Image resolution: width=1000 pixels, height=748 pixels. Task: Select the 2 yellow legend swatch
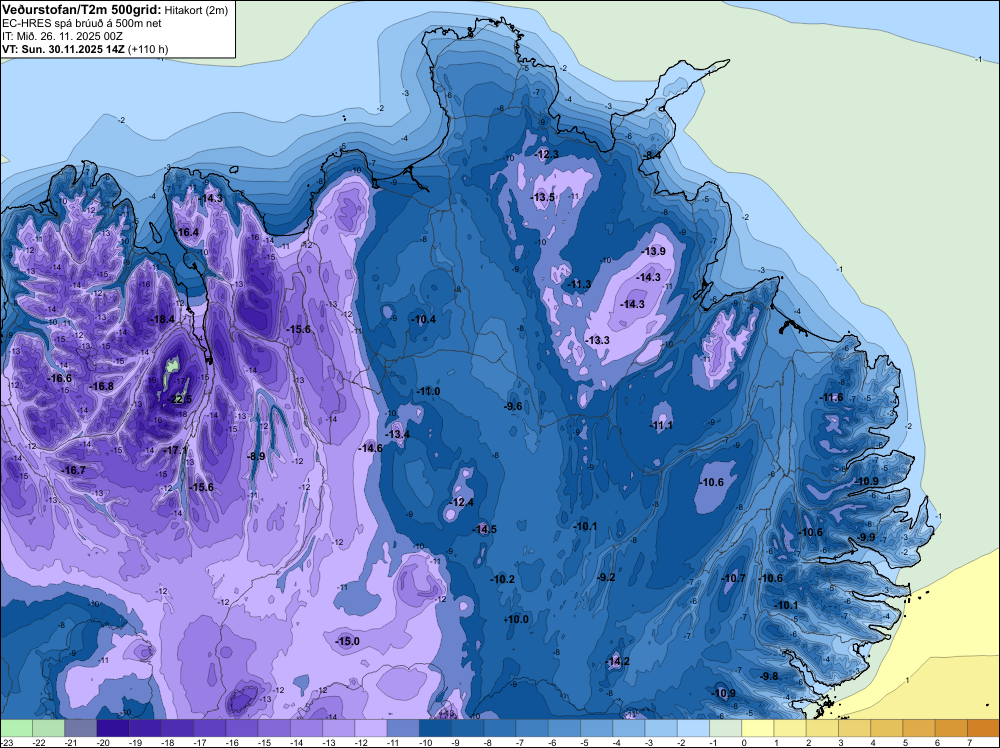pyautogui.click(x=822, y=728)
